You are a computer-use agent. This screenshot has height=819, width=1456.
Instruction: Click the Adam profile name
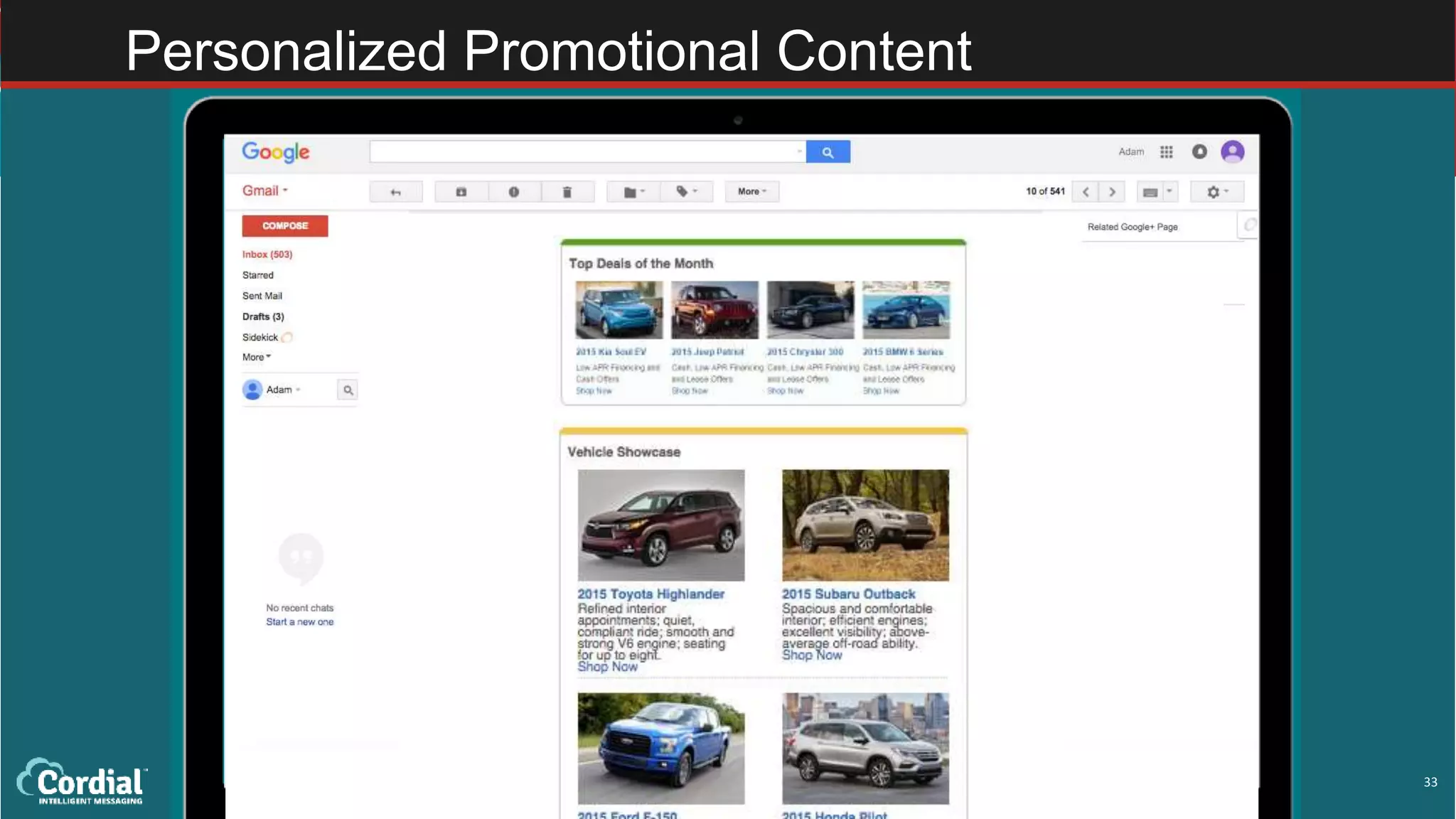(1131, 152)
